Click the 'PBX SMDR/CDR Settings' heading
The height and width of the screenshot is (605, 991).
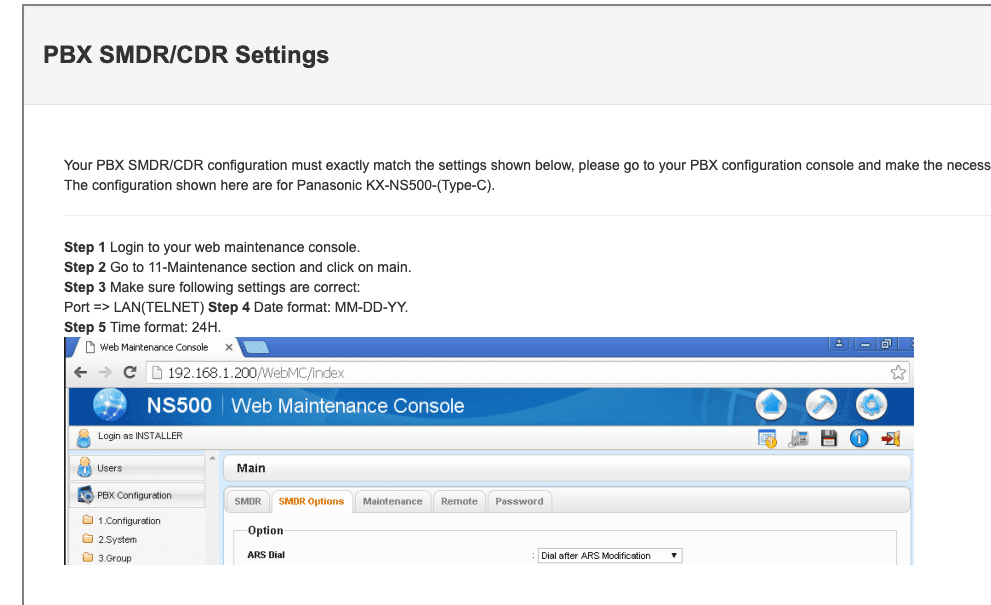coord(186,55)
